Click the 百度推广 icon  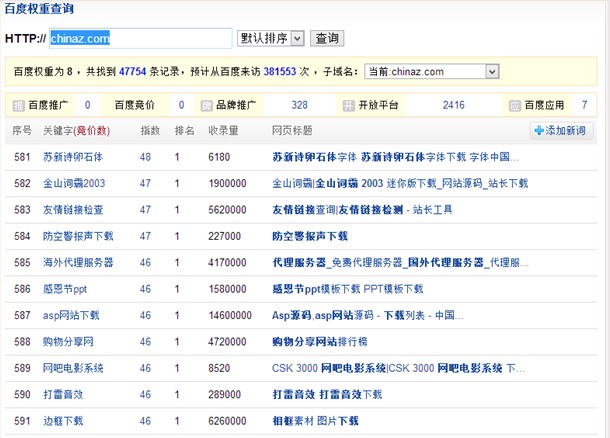point(18,105)
